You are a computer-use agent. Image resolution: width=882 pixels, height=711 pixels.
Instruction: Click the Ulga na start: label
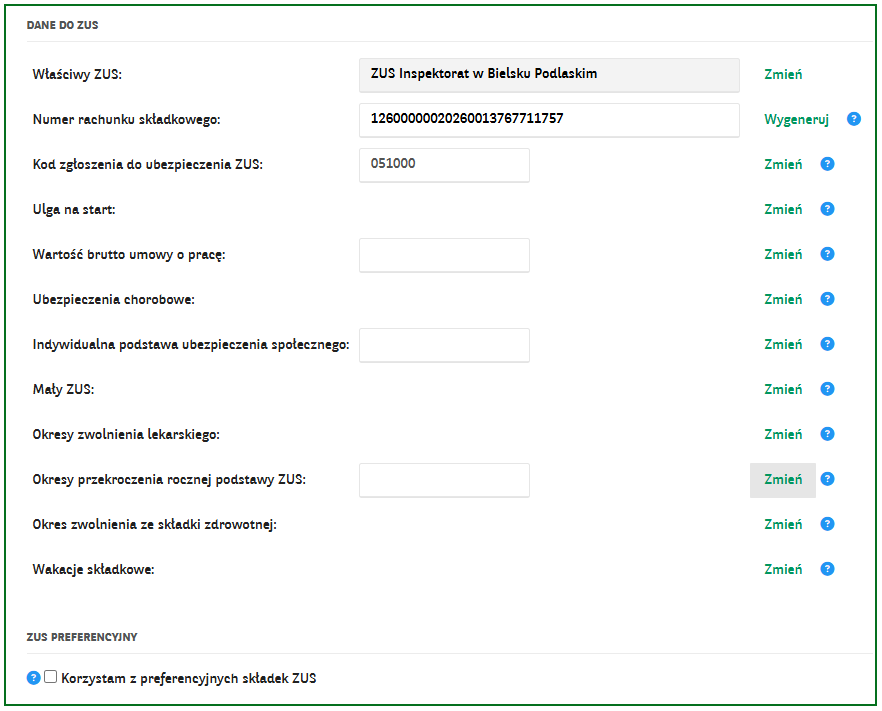pos(74,209)
